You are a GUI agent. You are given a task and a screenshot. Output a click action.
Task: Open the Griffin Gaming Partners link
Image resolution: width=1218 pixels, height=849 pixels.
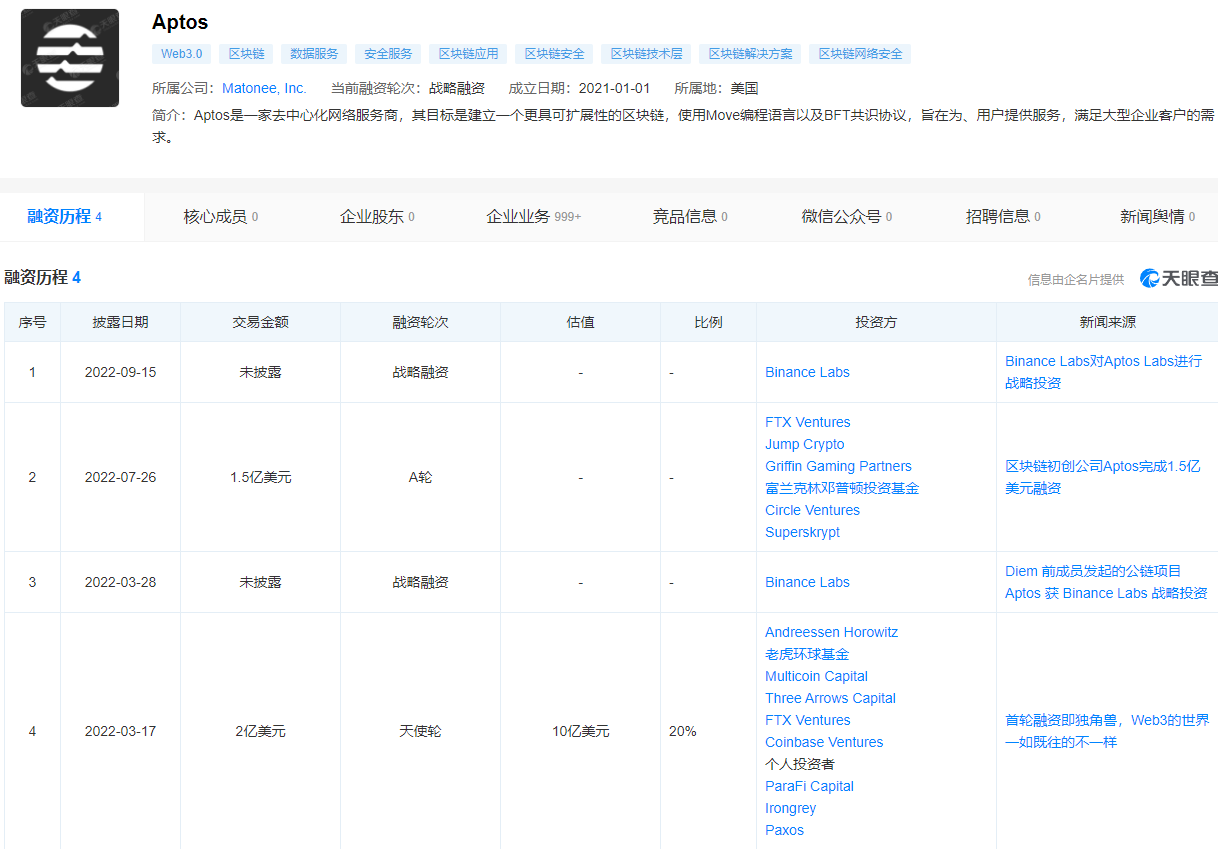838,466
